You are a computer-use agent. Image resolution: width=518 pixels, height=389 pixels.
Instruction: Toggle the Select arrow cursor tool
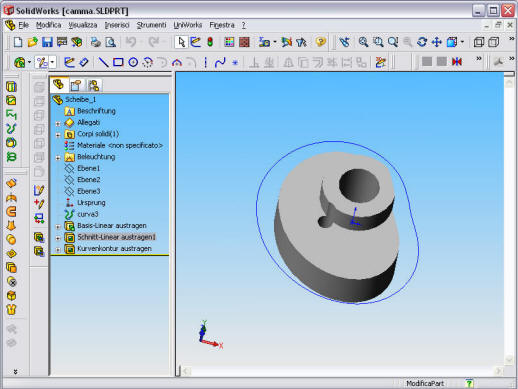(181, 42)
